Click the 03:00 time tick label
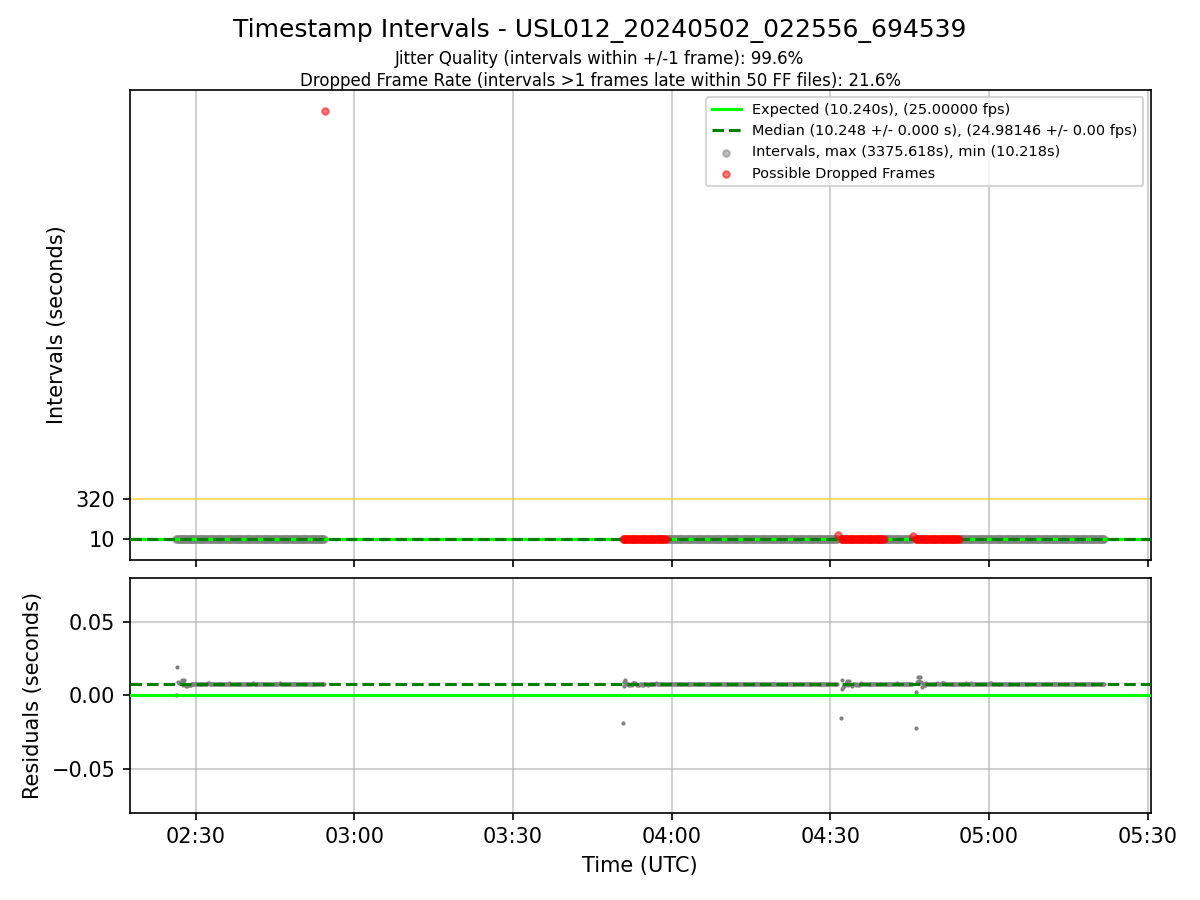Image resolution: width=1200 pixels, height=900 pixels. coord(354,835)
